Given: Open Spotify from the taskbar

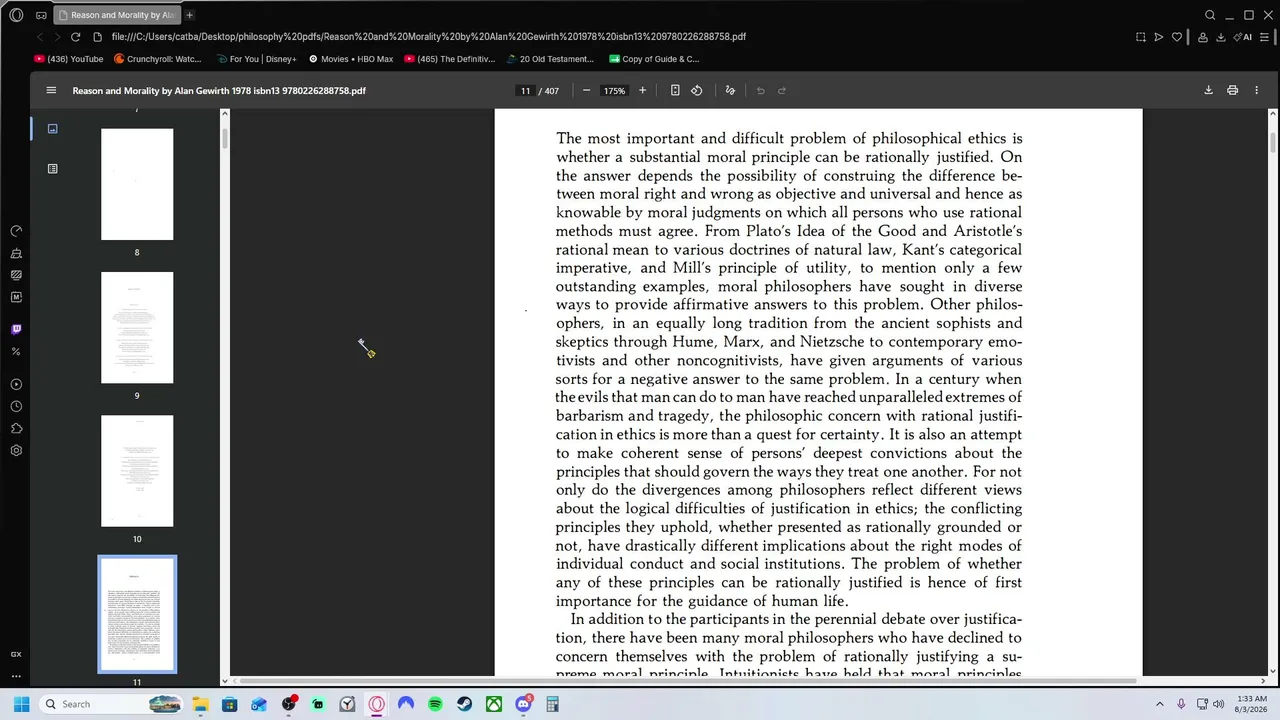Looking at the screenshot, I should click(x=435, y=704).
